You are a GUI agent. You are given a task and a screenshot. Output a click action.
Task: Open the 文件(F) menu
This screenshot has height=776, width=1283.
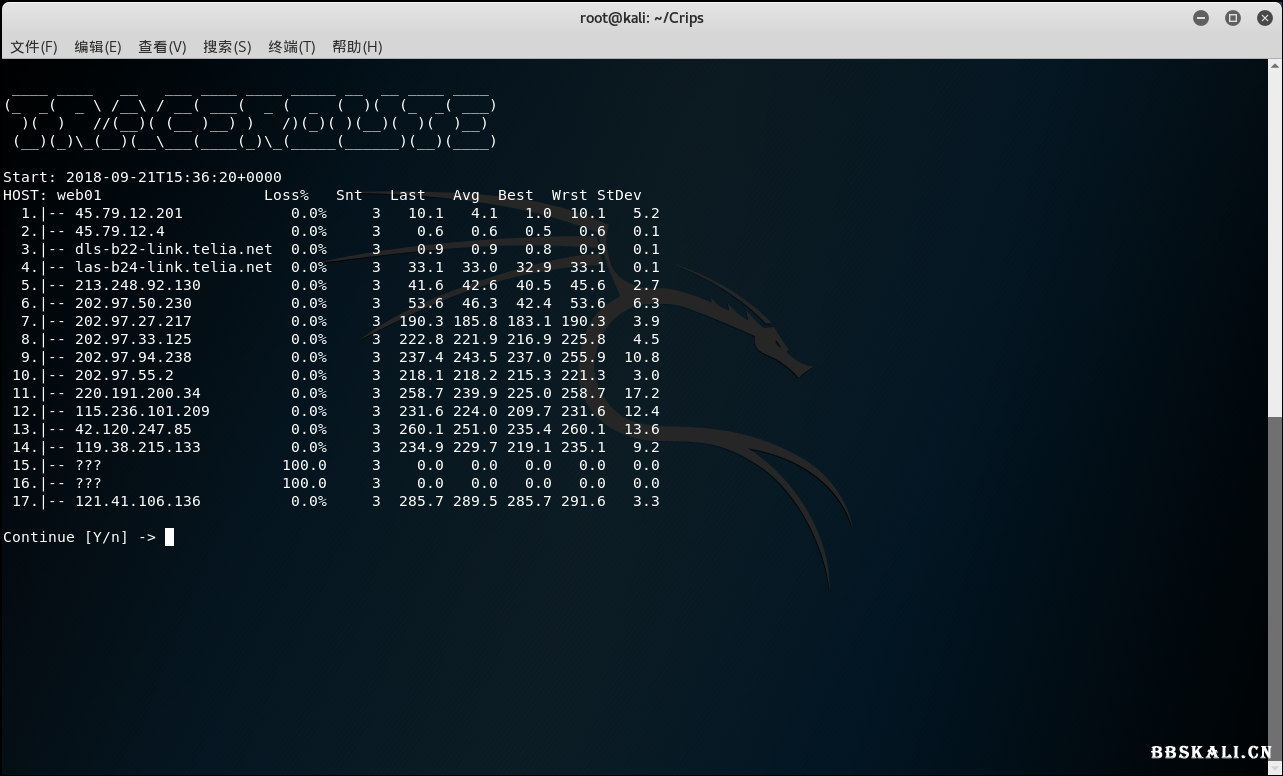(x=33, y=46)
